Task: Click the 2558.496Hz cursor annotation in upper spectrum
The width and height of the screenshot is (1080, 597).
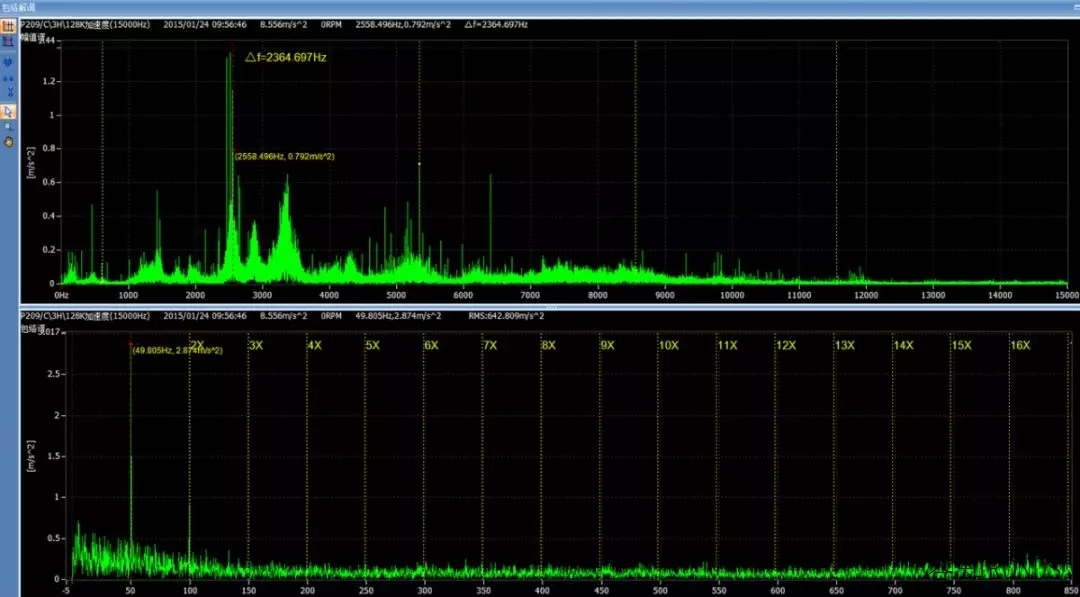Action: 285,156
